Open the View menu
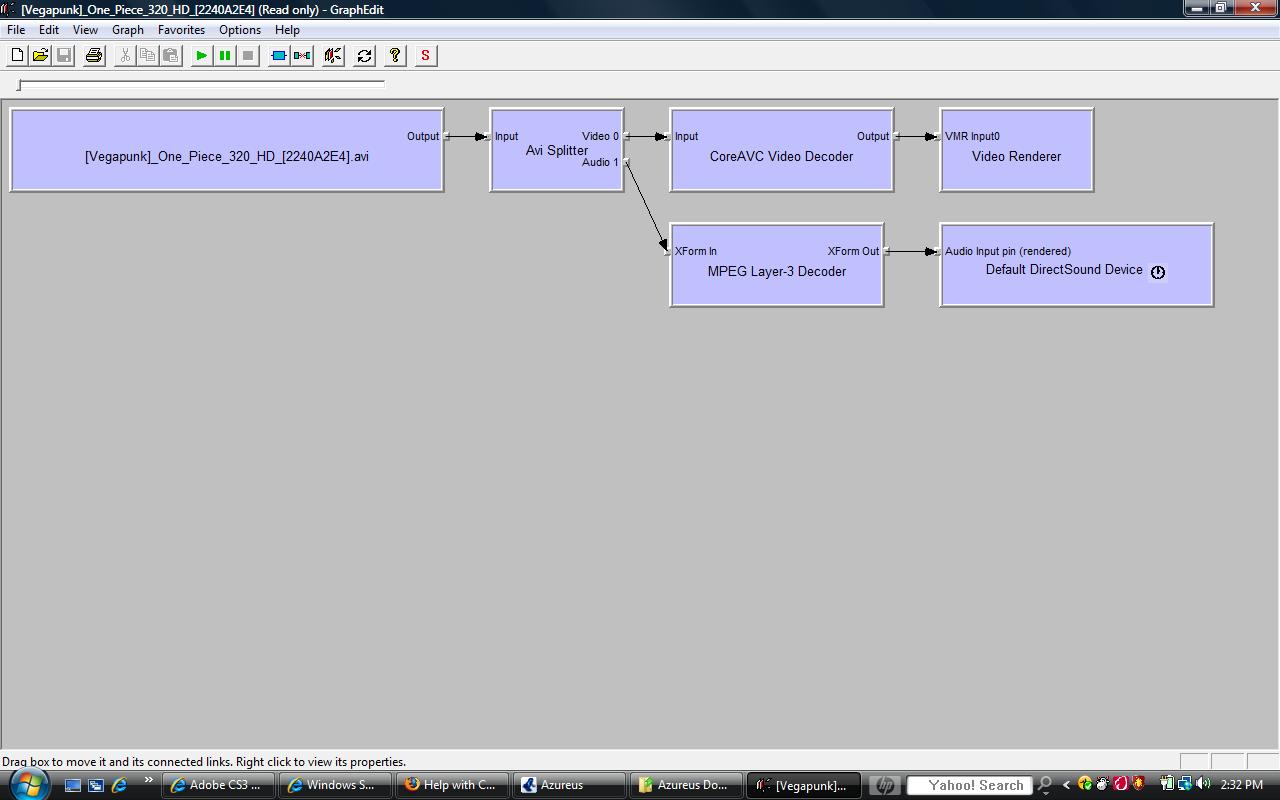The image size is (1280, 800). coord(85,30)
